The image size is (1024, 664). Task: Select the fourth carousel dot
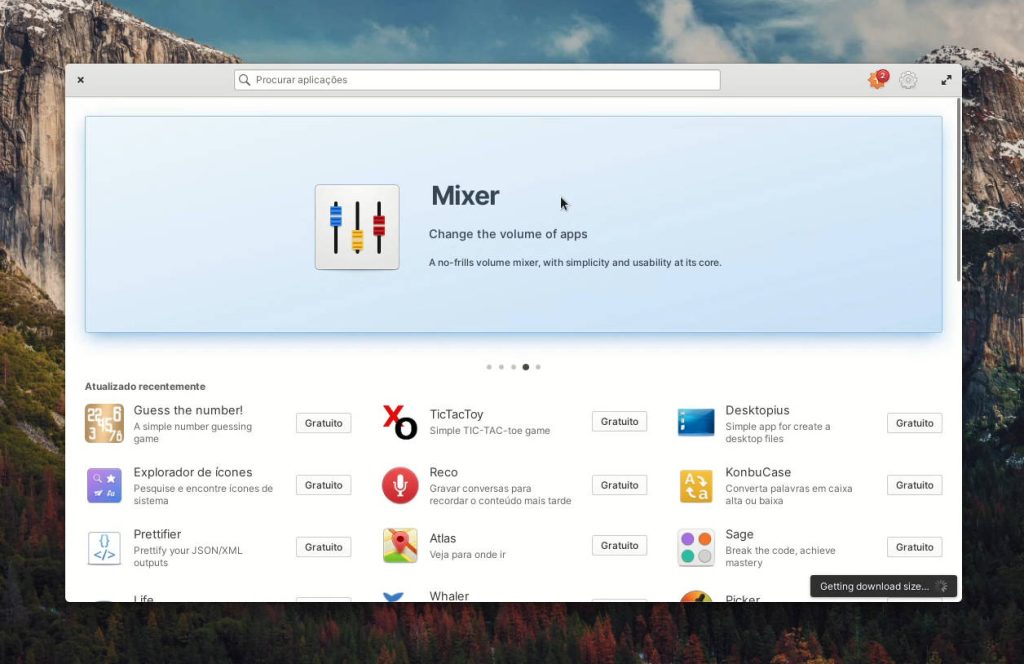(x=525, y=367)
